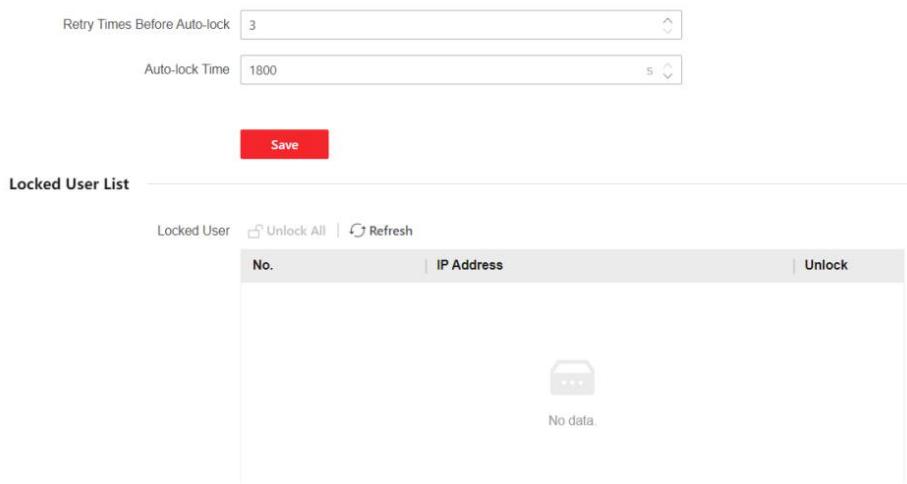Click the Auto-lock Time label
Screen dimensions: 907x484
pos(187,69)
